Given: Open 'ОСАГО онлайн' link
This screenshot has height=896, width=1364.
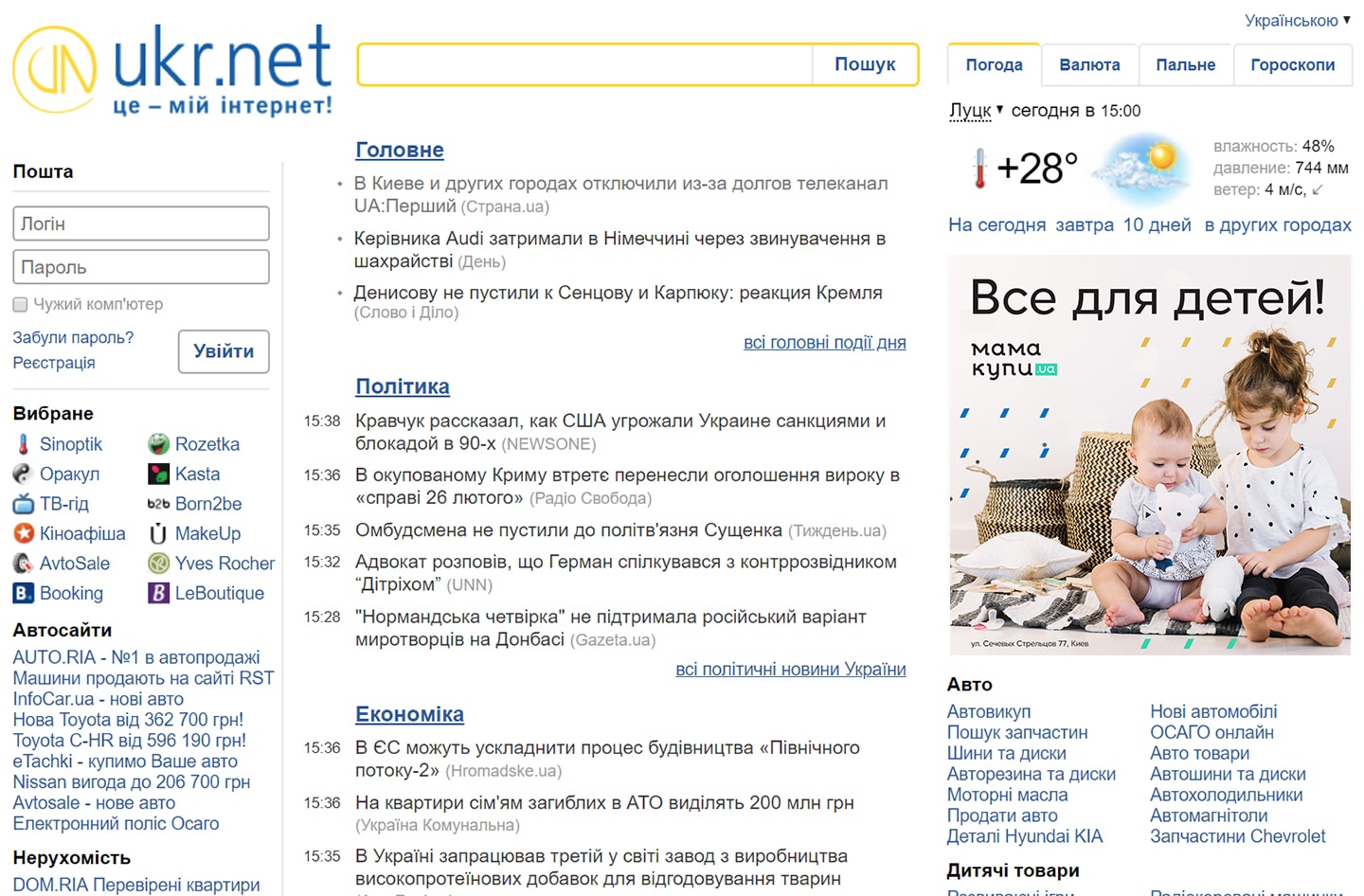Looking at the screenshot, I should pyautogui.click(x=1211, y=732).
